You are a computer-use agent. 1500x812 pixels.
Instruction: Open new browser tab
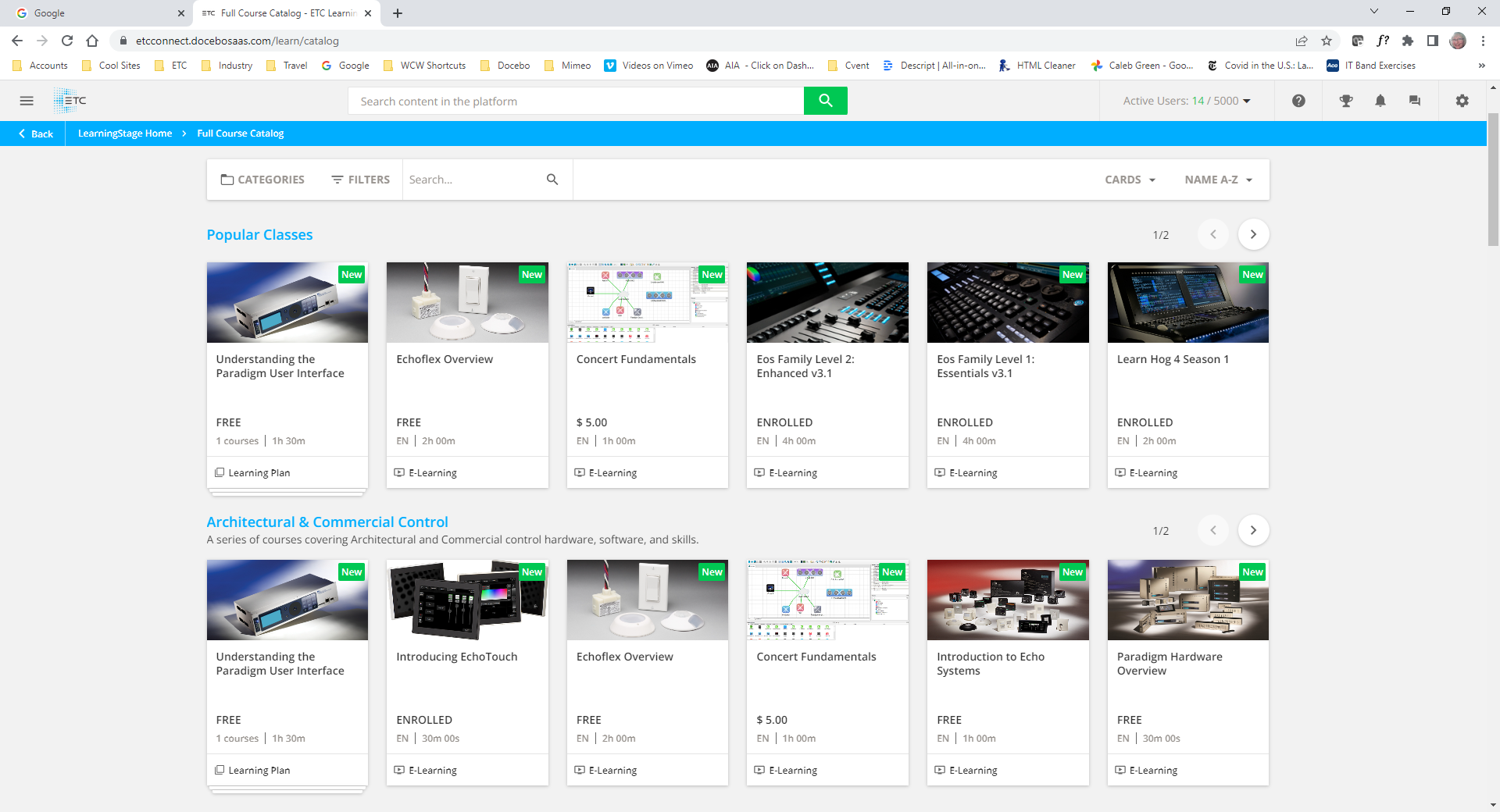click(398, 13)
